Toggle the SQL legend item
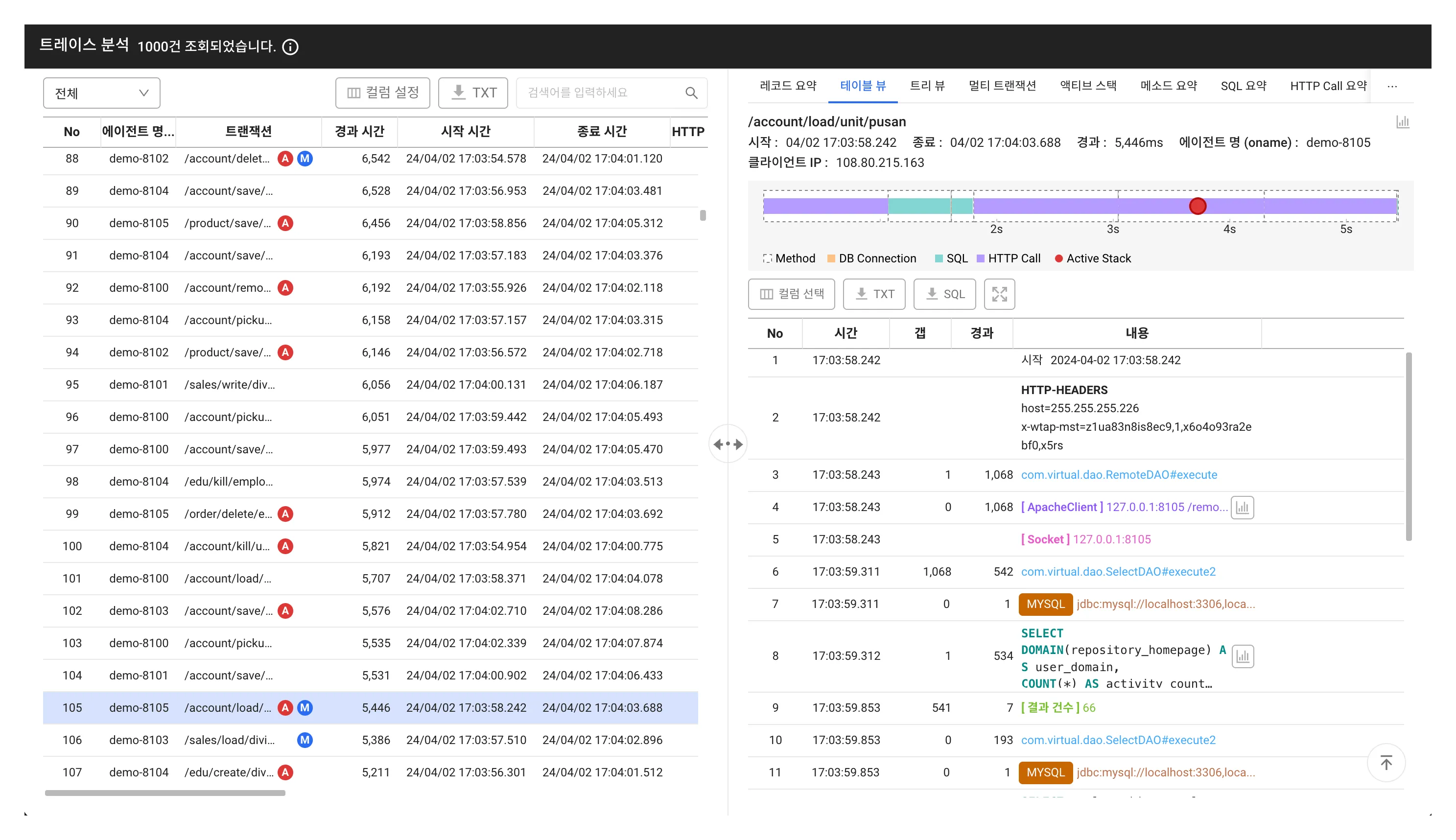Viewport: 1456px width, 840px height. (951, 258)
